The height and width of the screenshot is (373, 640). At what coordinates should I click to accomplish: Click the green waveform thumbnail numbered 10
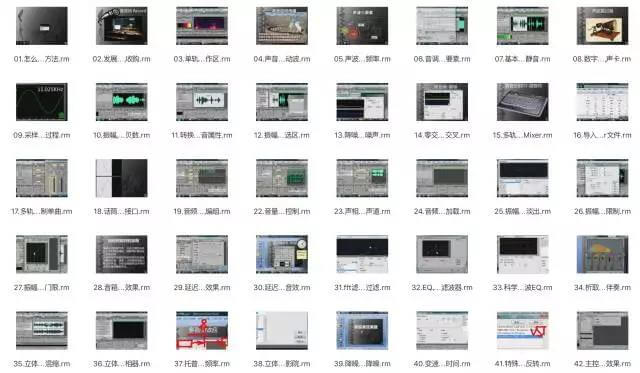(122, 102)
